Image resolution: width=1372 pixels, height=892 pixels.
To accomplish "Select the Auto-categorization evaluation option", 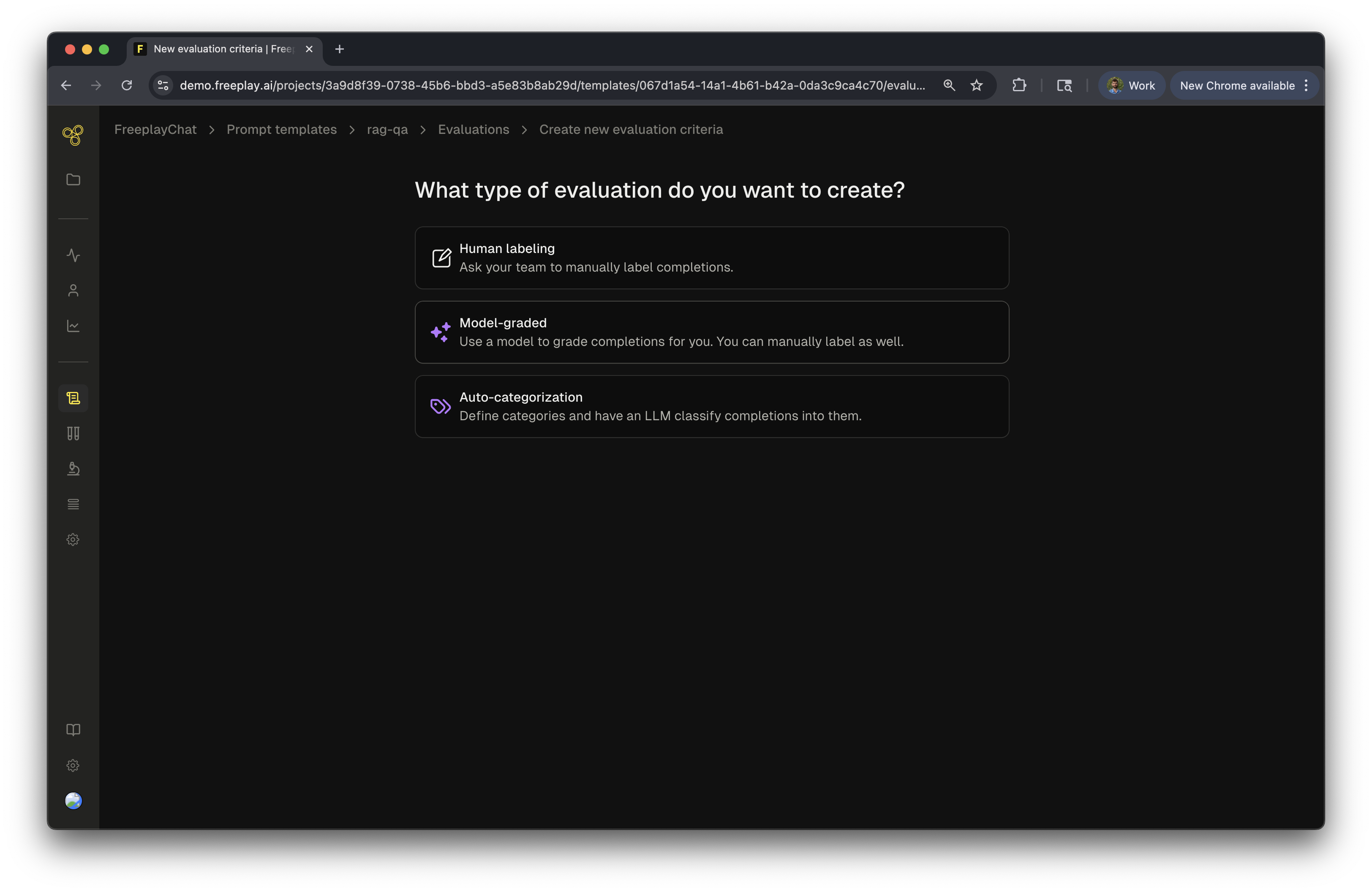I will pos(711,406).
